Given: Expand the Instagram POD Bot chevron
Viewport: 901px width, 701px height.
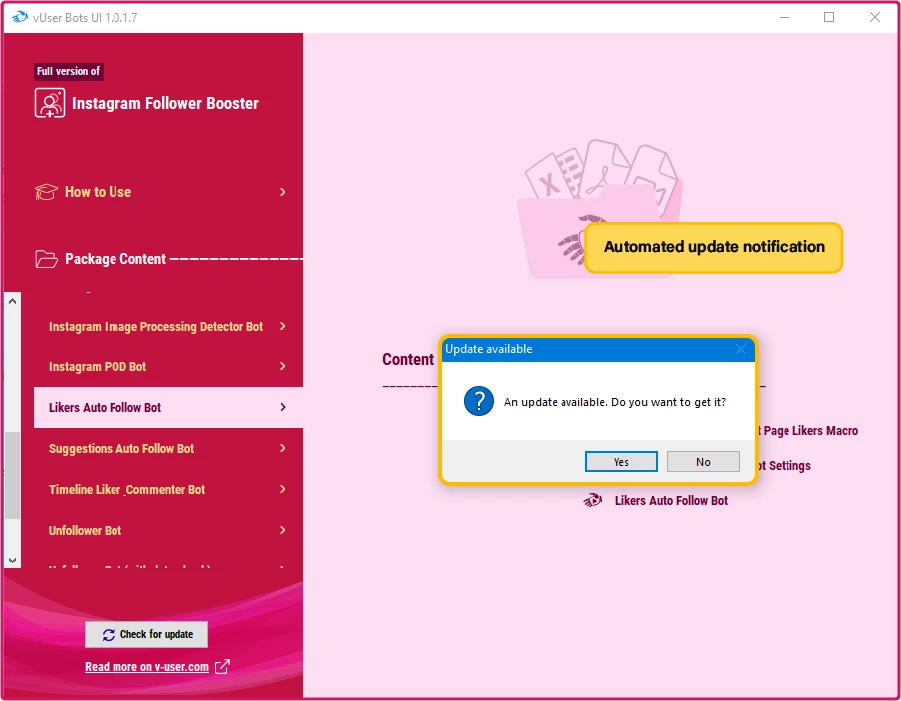Looking at the screenshot, I should point(283,366).
